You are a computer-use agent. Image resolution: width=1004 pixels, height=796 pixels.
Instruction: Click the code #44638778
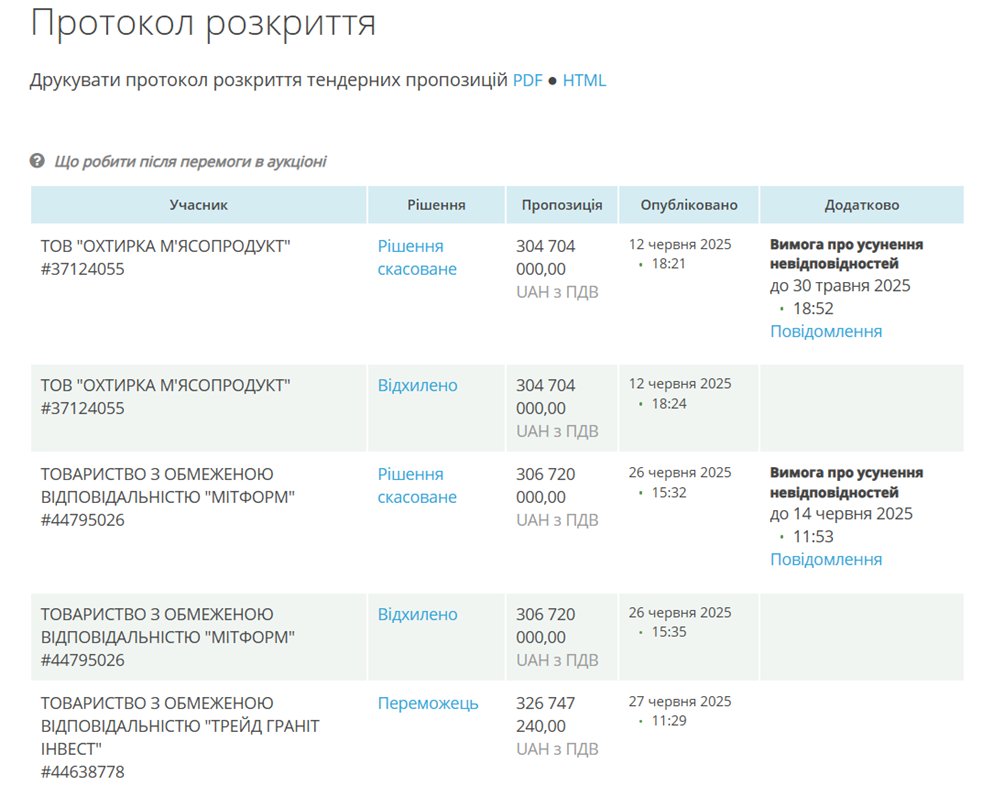[83, 772]
